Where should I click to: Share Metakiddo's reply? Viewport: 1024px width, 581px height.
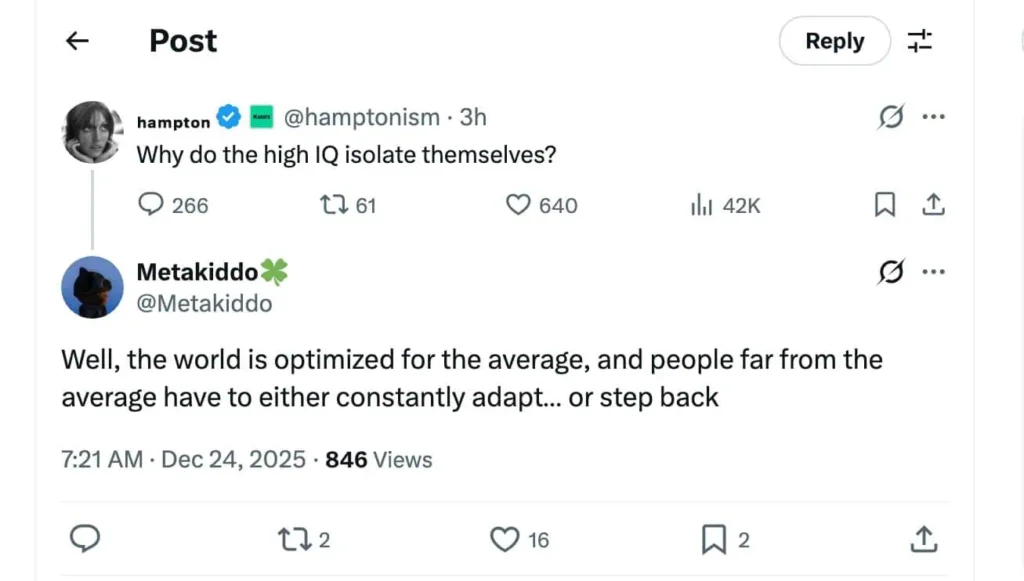point(924,539)
